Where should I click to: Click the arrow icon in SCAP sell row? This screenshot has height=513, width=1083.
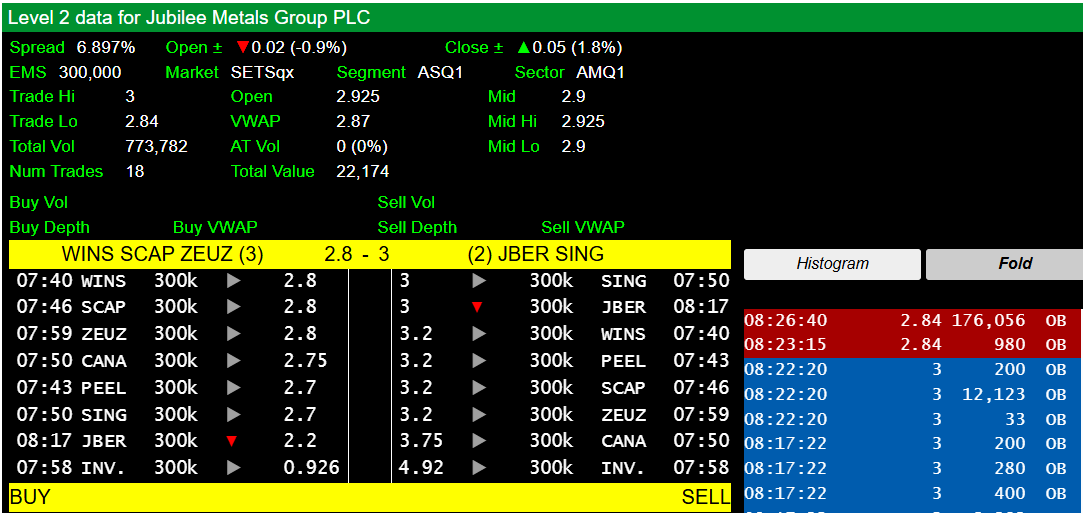[x=479, y=387]
